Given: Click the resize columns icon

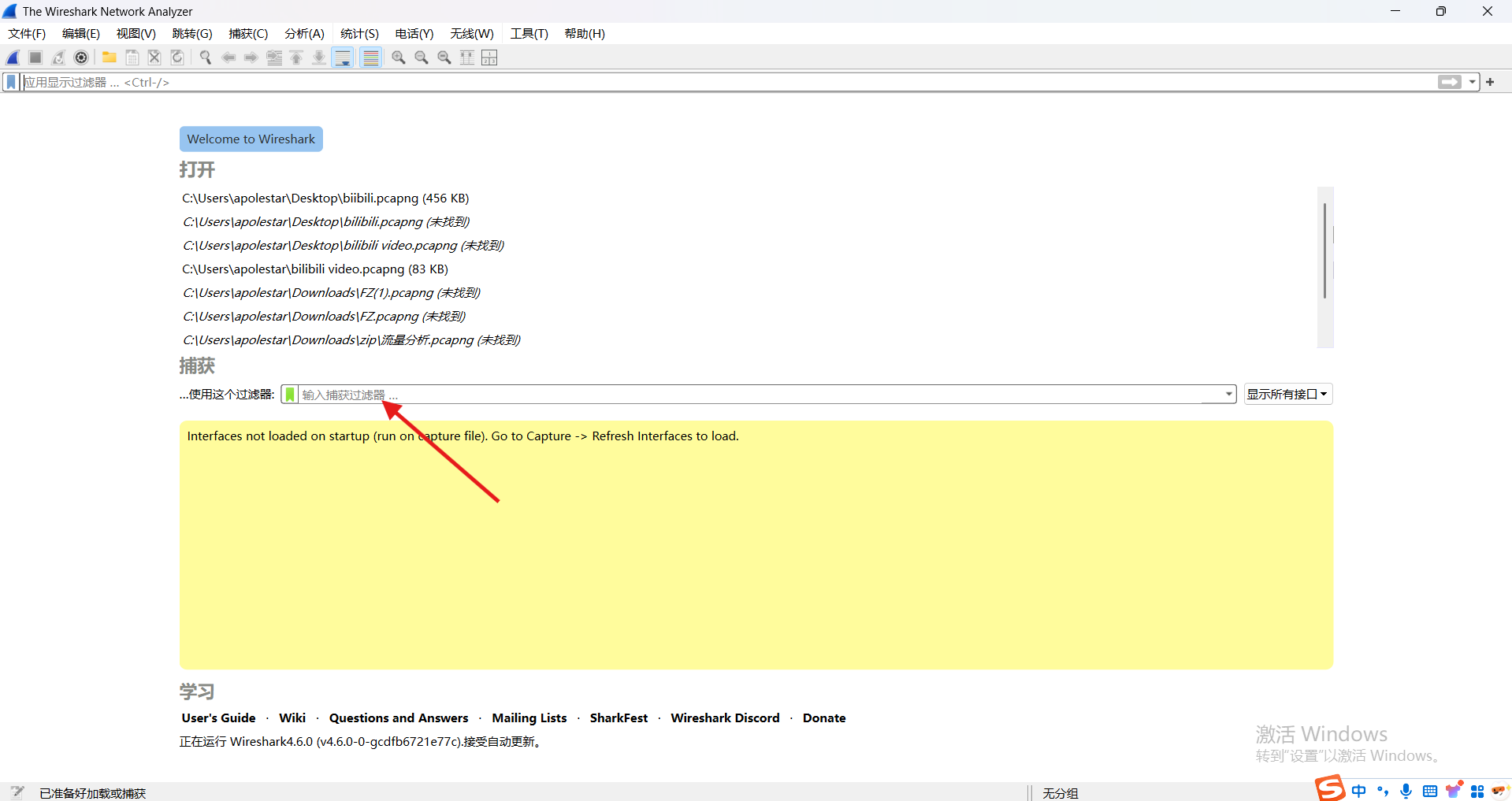Looking at the screenshot, I should point(467,57).
